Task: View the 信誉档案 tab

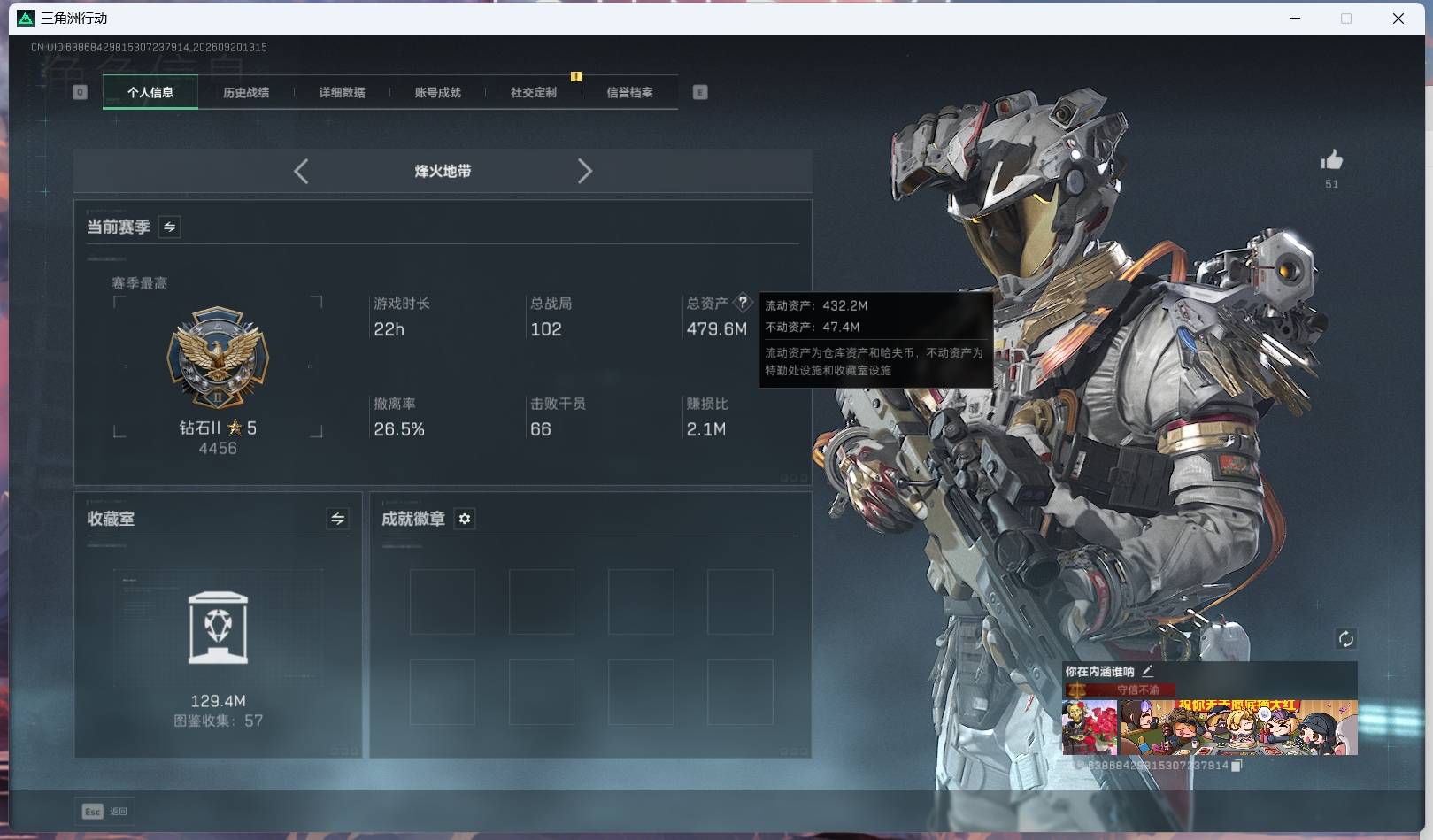Action: (x=629, y=92)
